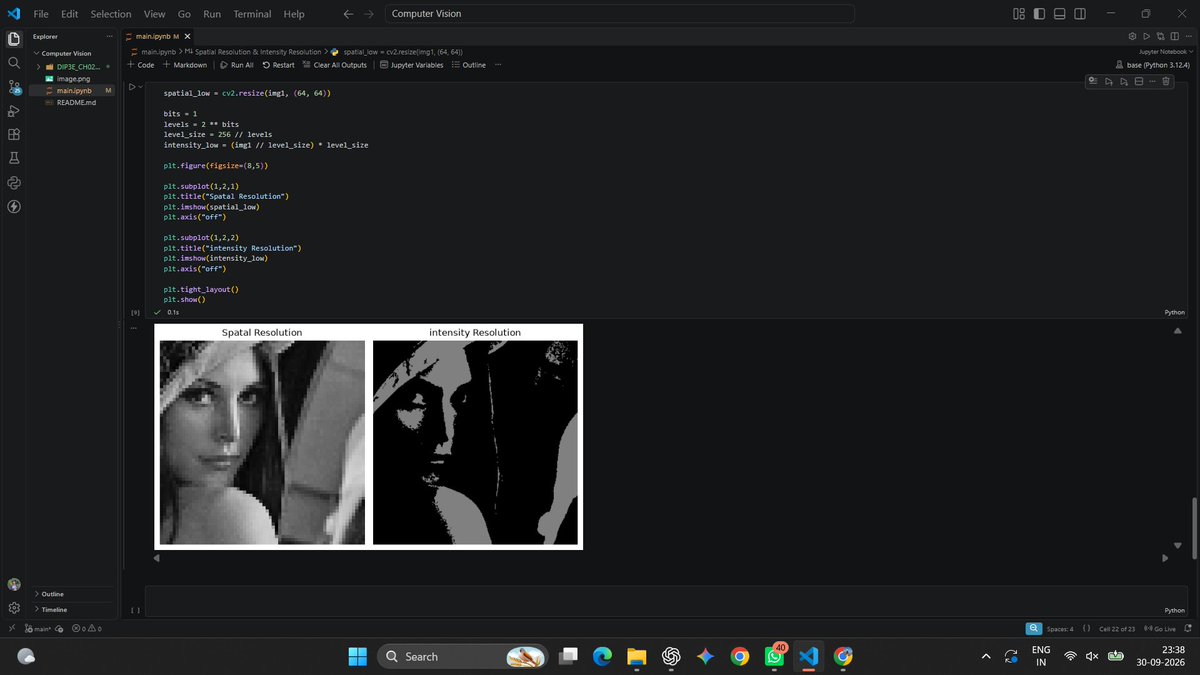This screenshot has width=1200, height=675.
Task: Open the Search view in activity bar
Action: tap(14, 62)
